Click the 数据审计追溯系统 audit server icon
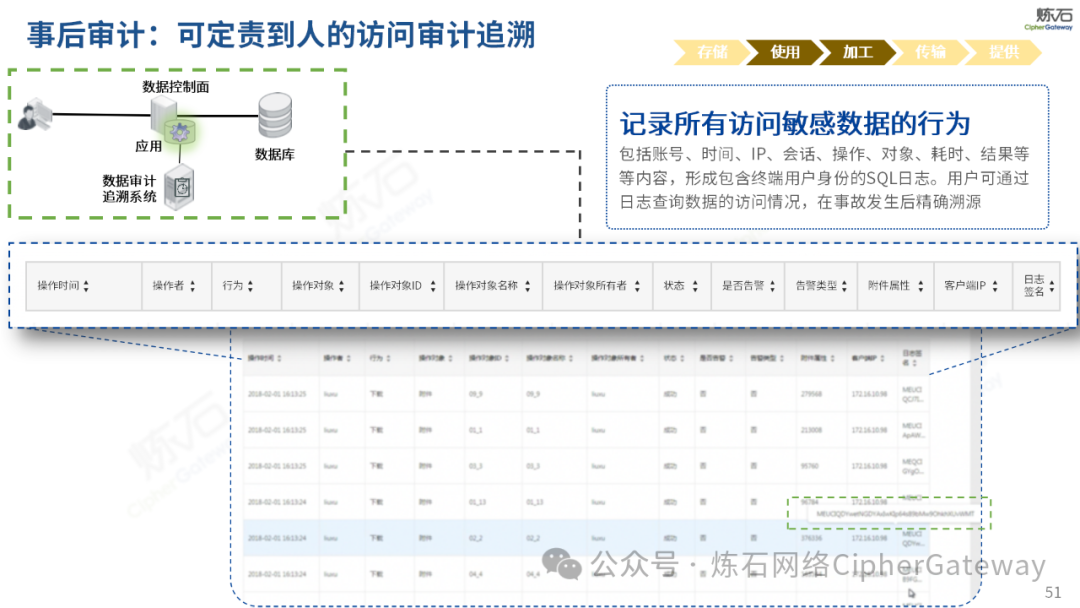The height and width of the screenshot is (608, 1080). coord(180,187)
